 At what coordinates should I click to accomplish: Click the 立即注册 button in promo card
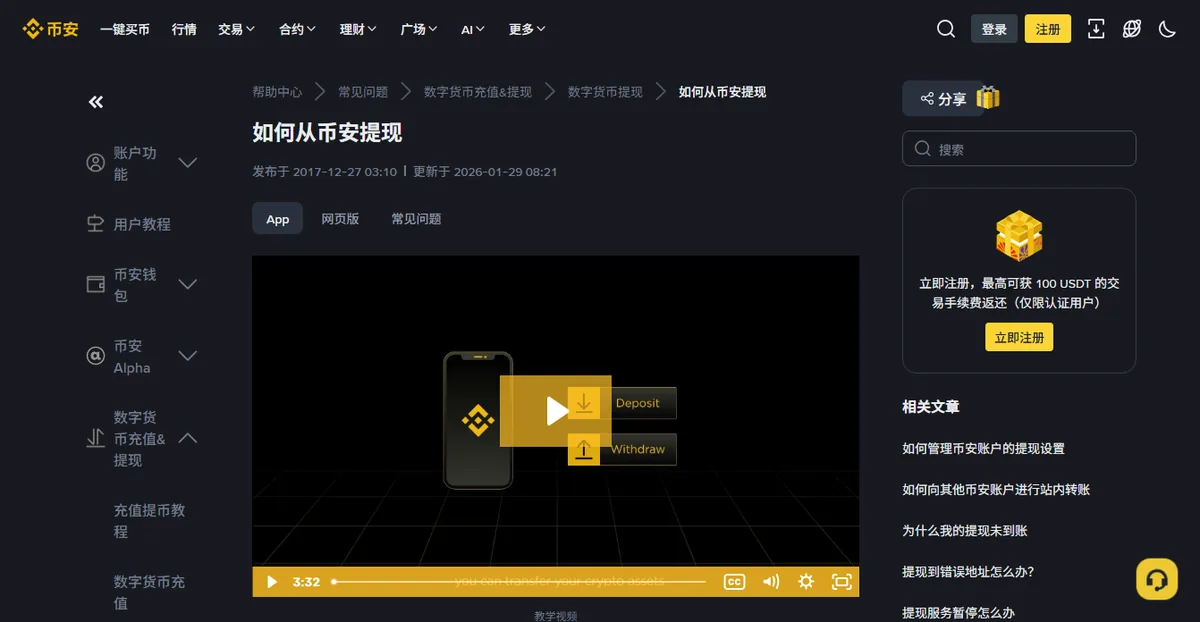[1019, 337]
